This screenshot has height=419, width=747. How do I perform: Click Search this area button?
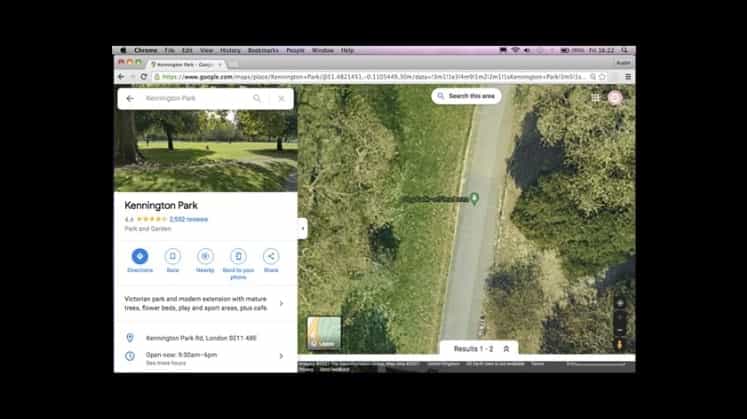click(466, 96)
